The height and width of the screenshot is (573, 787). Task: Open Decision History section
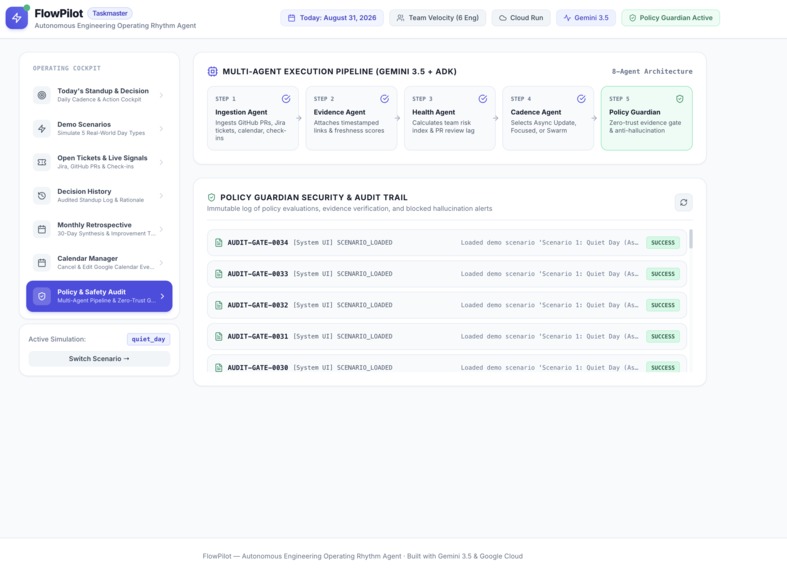pos(99,196)
